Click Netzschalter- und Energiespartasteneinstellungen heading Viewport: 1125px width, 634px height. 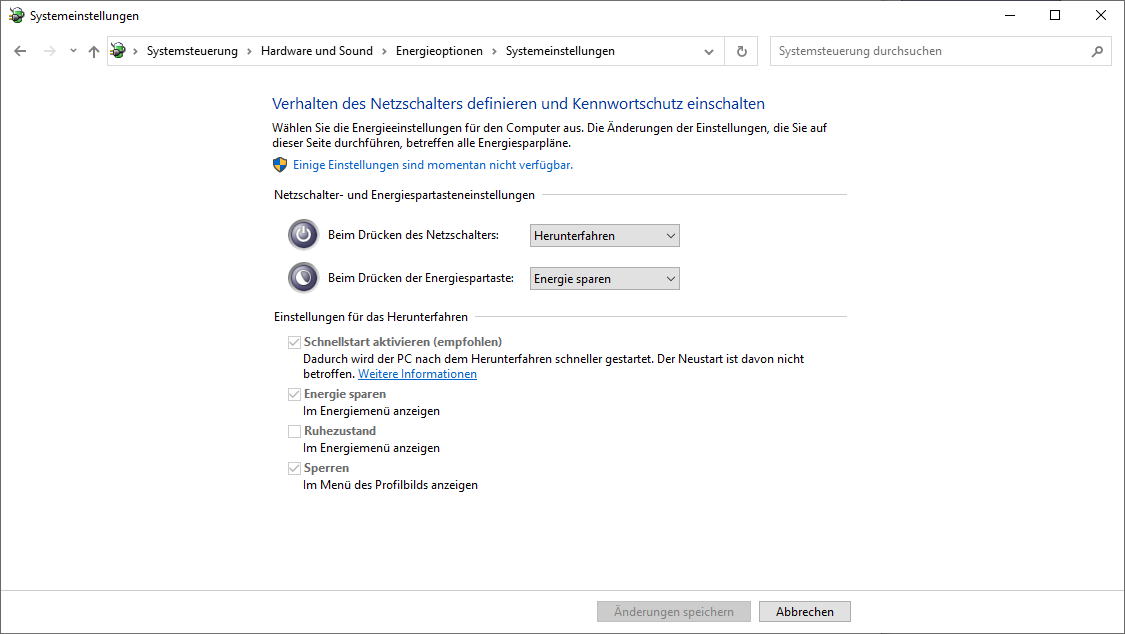(x=404, y=194)
